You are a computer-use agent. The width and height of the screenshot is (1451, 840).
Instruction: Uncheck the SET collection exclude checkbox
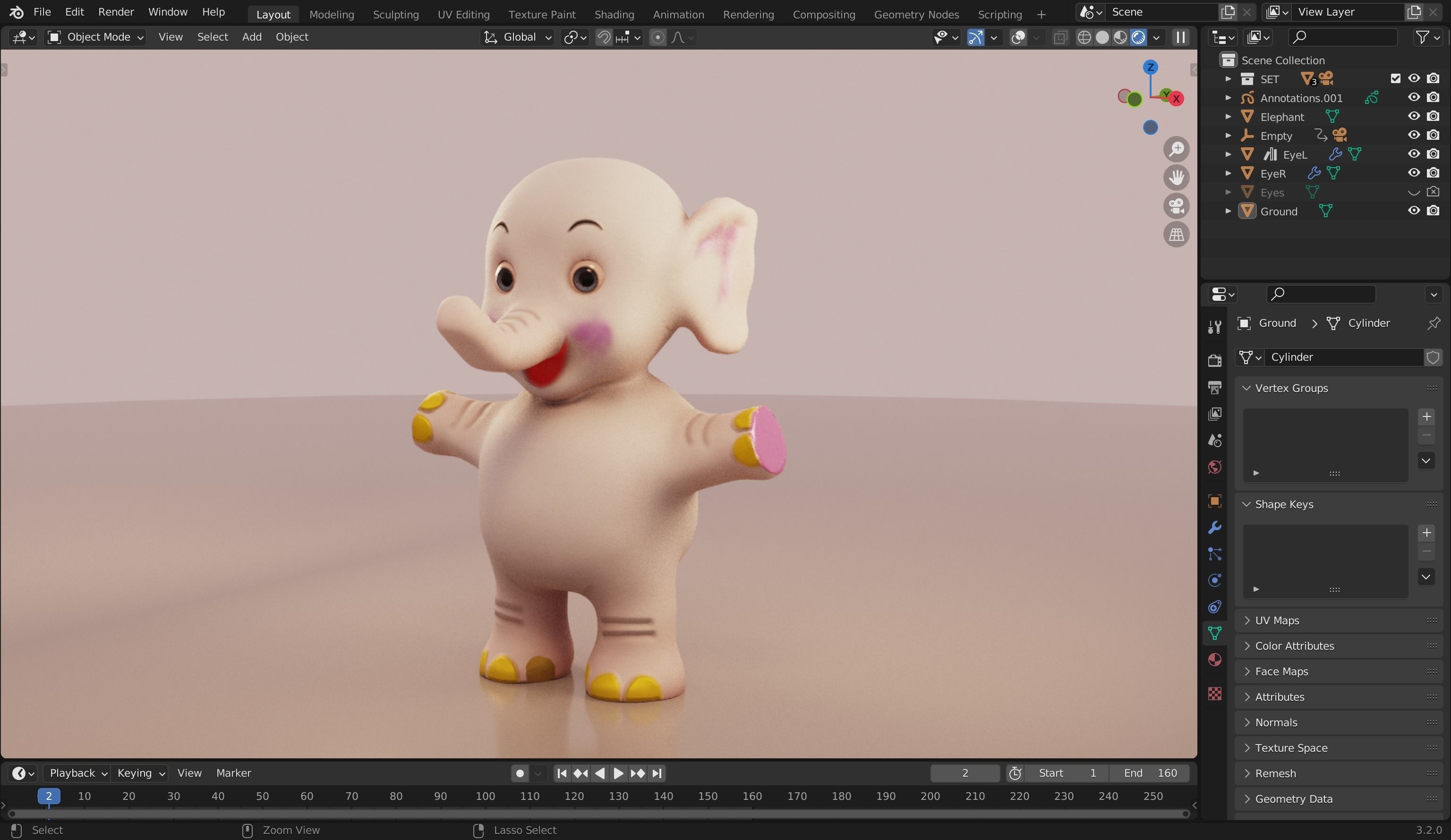pyautogui.click(x=1395, y=78)
